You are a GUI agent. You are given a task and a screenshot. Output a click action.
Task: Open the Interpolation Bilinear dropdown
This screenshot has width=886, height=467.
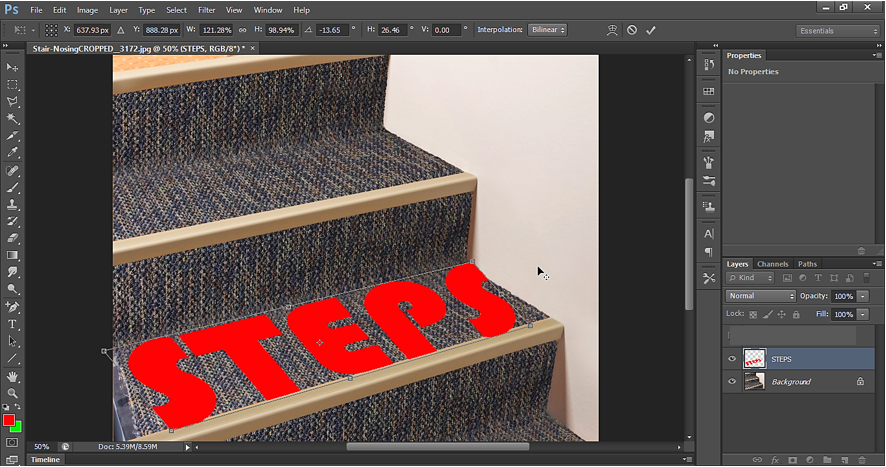(x=548, y=30)
